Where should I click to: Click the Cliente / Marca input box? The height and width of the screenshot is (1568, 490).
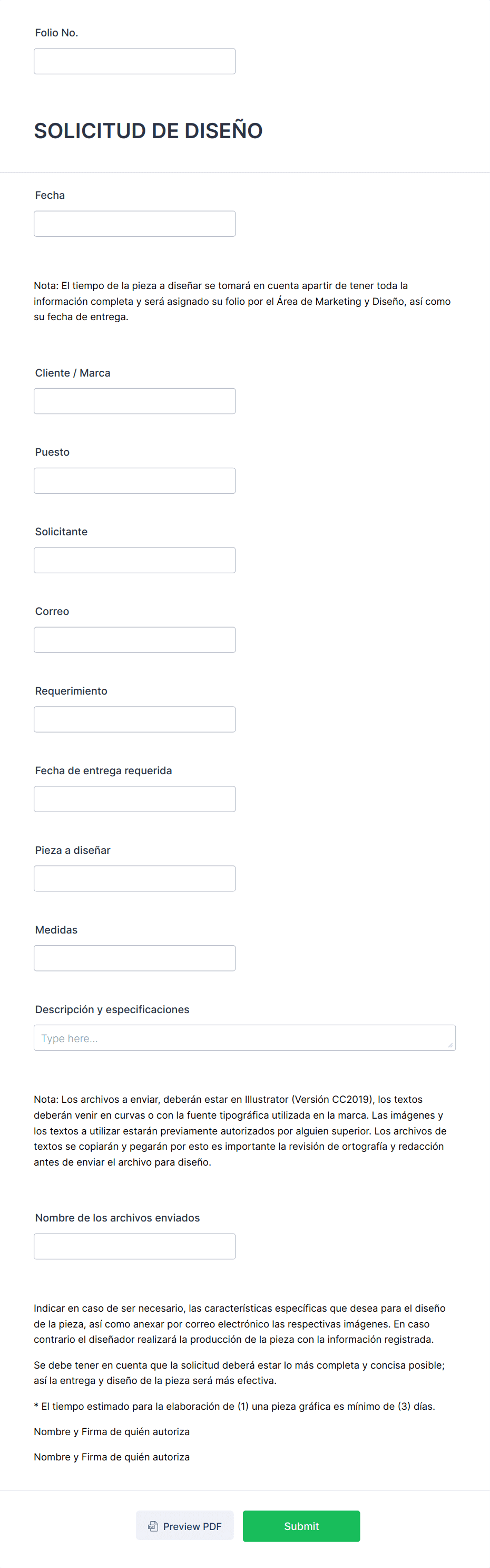[x=134, y=401]
